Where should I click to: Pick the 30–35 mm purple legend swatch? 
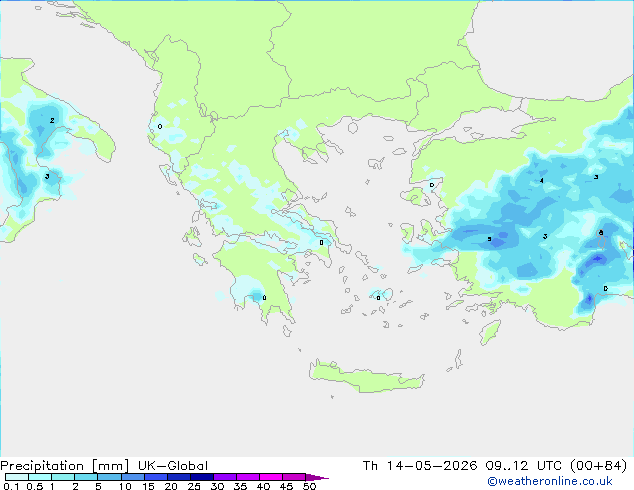click(225, 477)
